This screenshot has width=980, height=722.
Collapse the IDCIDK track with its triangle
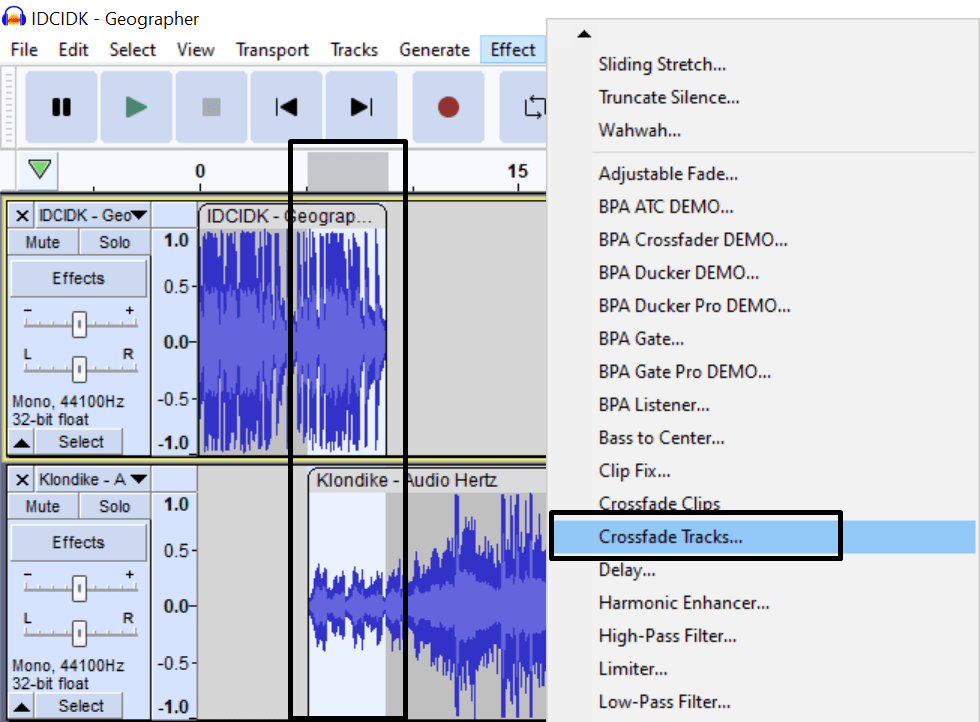22,441
